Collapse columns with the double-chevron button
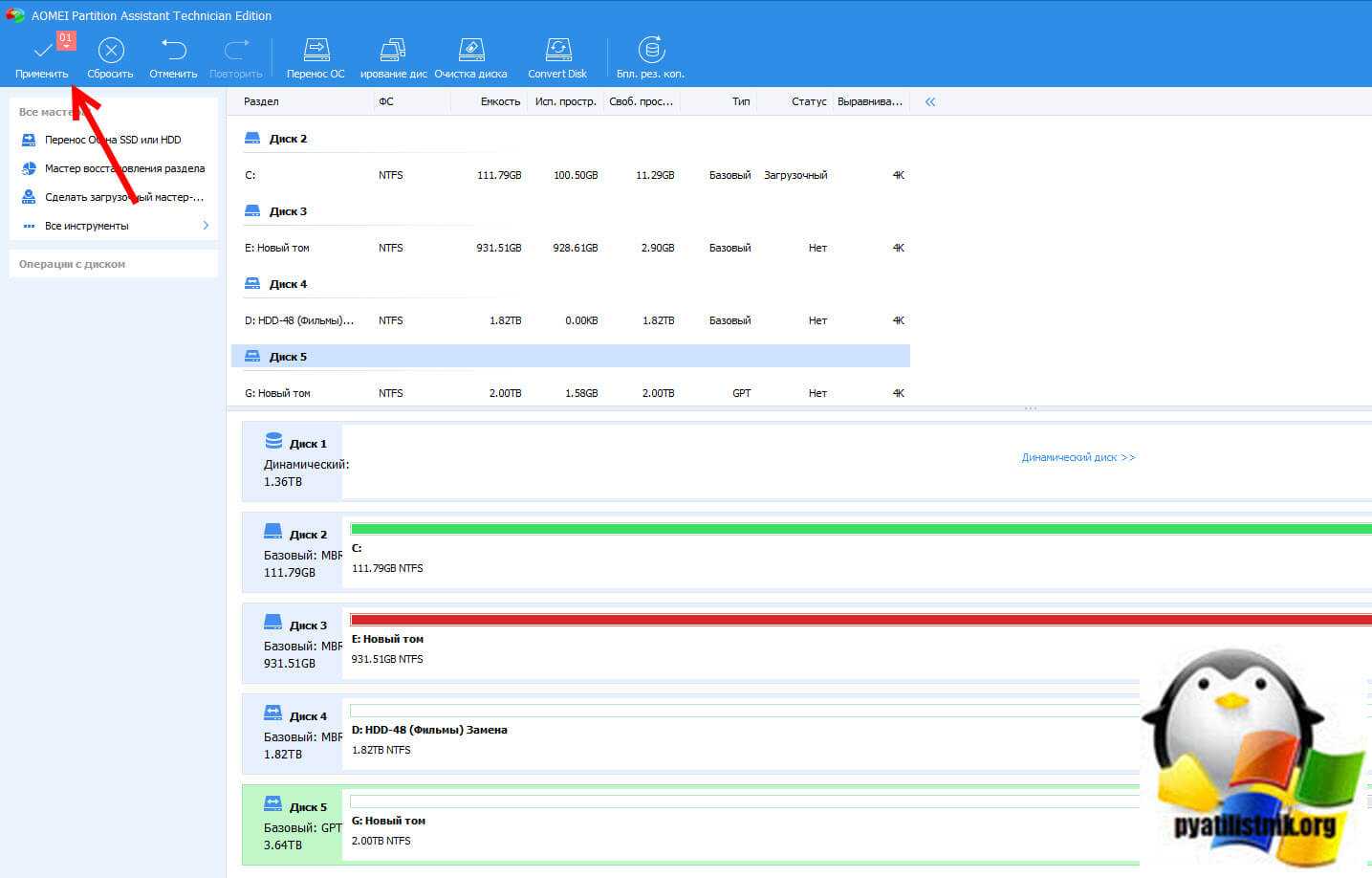Viewport: 1372px width, 878px height. tap(930, 101)
